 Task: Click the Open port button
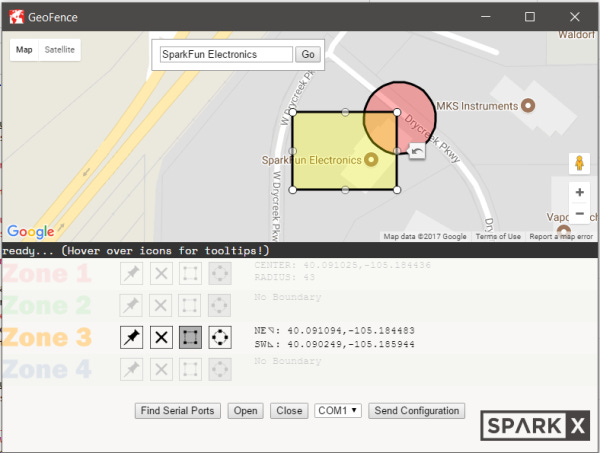(x=246, y=411)
